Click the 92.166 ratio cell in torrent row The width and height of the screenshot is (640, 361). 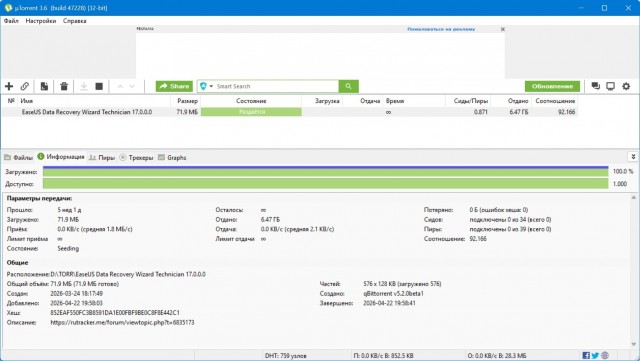(x=567, y=112)
